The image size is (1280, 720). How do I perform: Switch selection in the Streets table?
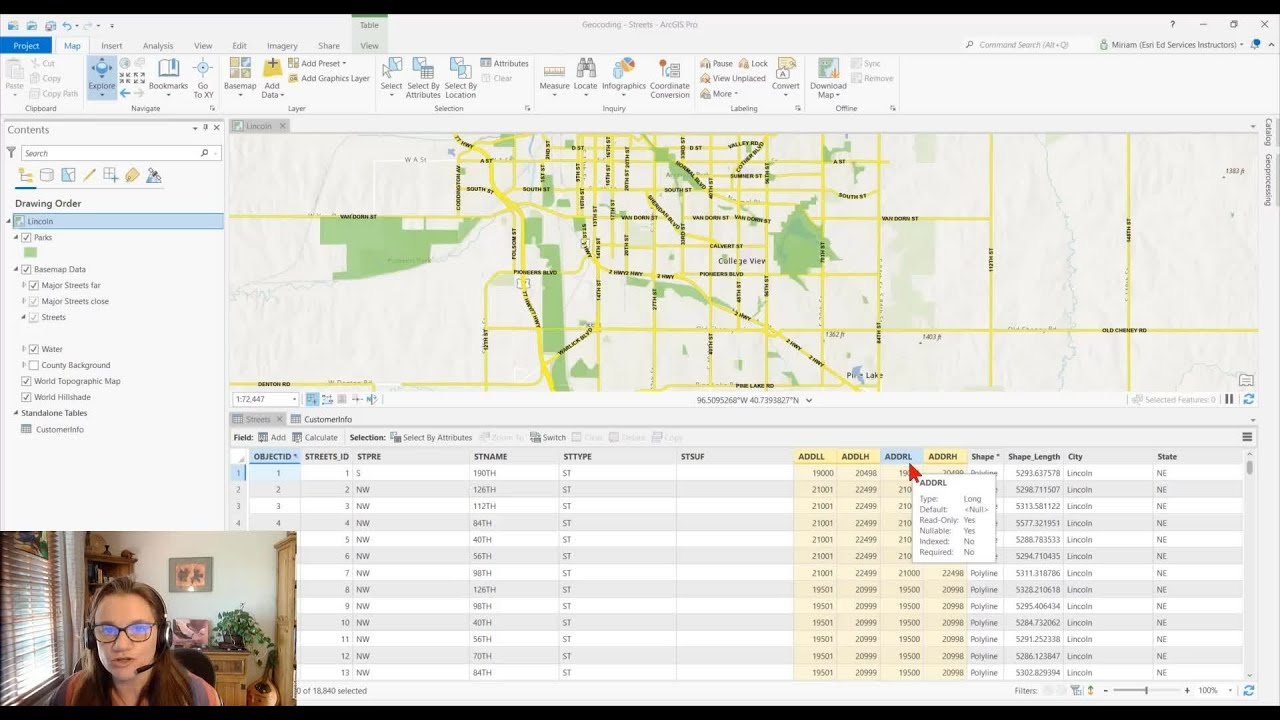point(548,437)
